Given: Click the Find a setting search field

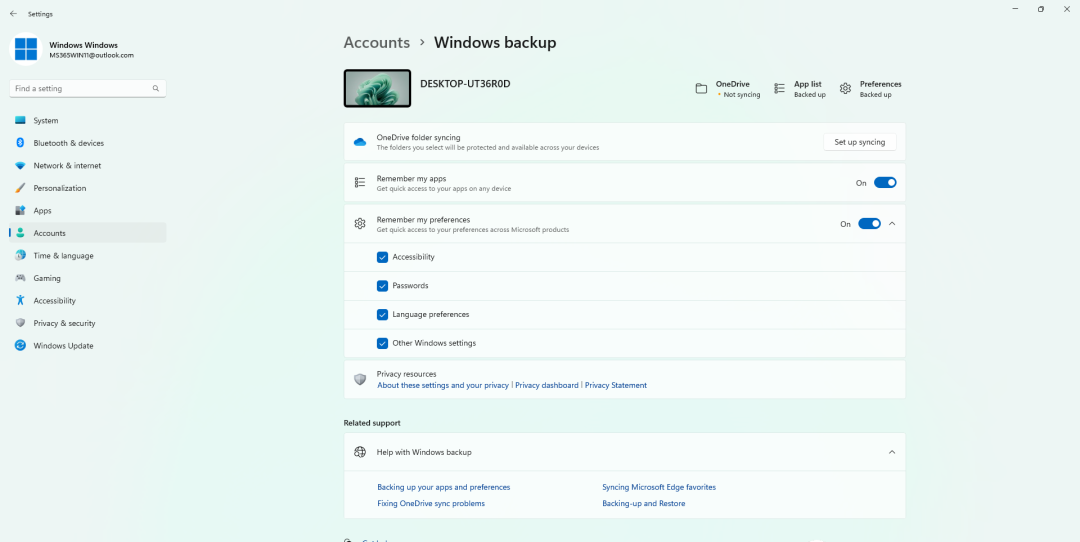Looking at the screenshot, I should click(x=88, y=89).
